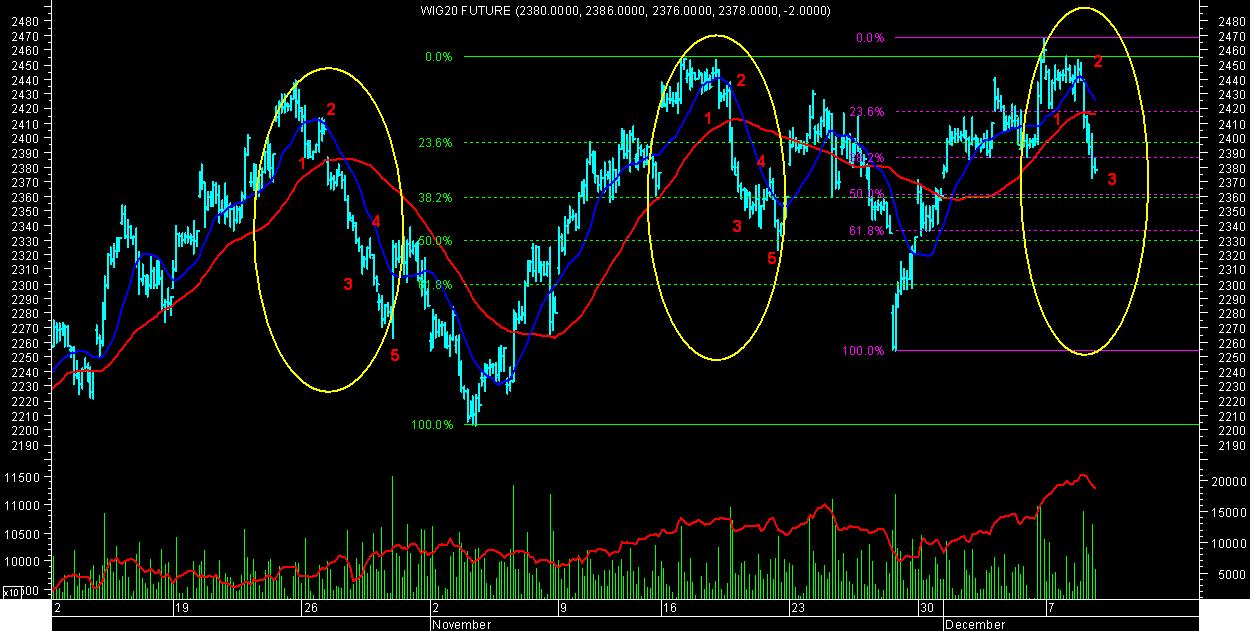Click the date label 9 on the time axis
The image size is (1250, 631).
click(x=564, y=608)
